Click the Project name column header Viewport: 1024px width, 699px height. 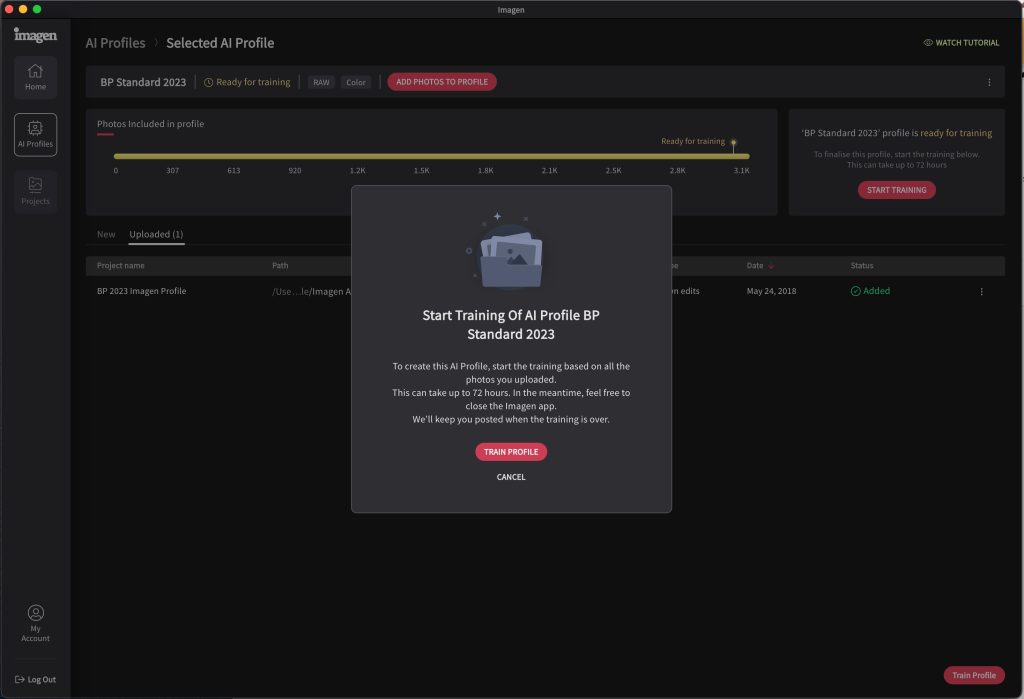coord(121,265)
